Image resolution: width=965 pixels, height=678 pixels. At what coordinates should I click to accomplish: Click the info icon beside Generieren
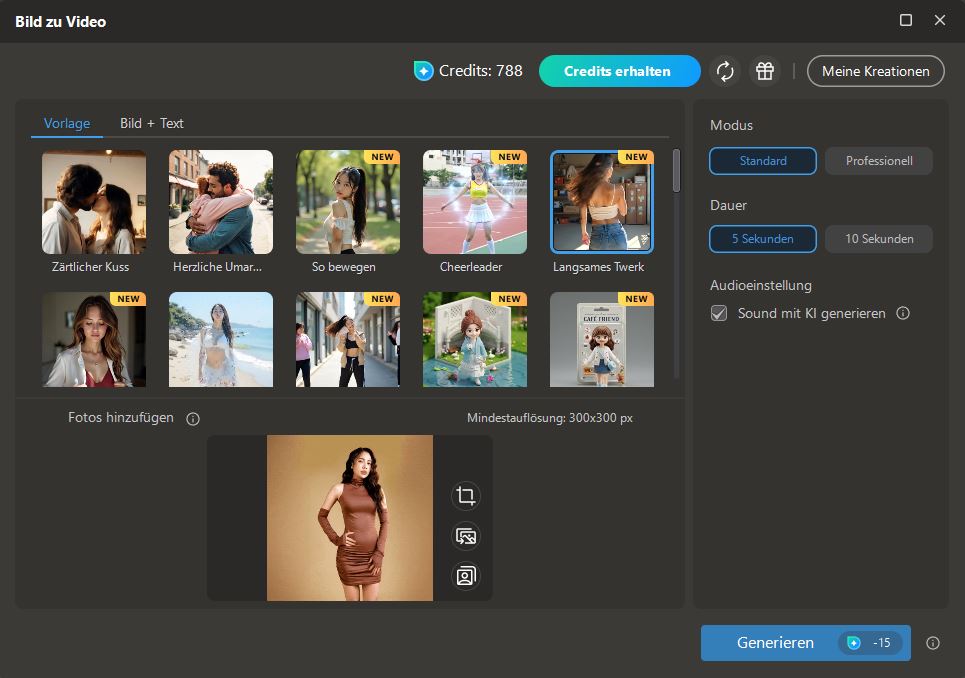(x=933, y=643)
